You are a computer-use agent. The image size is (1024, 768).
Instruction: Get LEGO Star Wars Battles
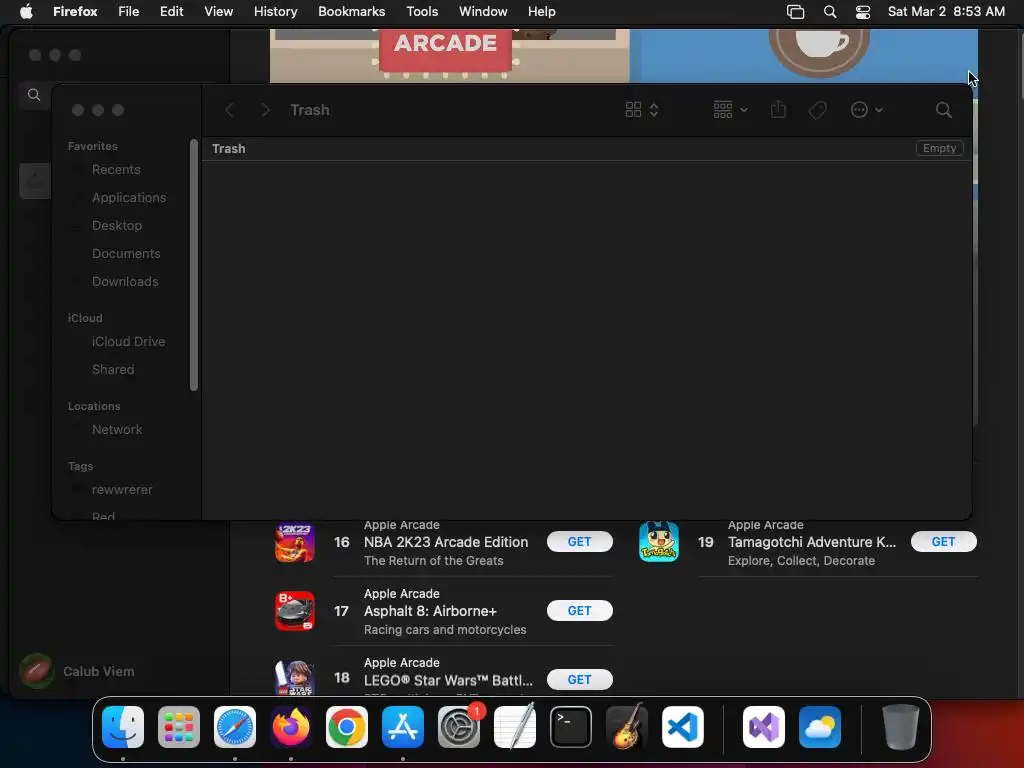coord(579,679)
